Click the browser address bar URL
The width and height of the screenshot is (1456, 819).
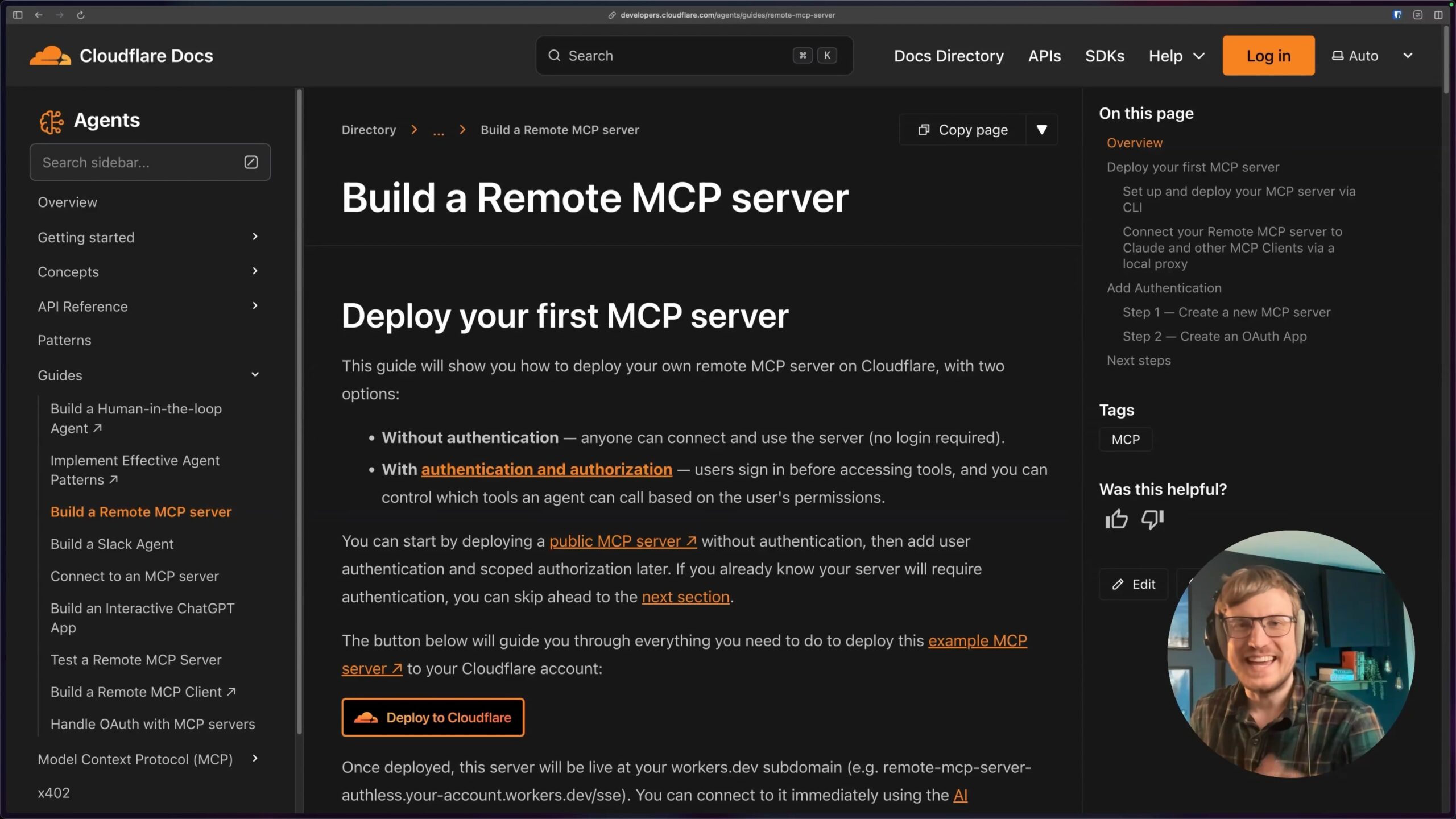(727, 15)
